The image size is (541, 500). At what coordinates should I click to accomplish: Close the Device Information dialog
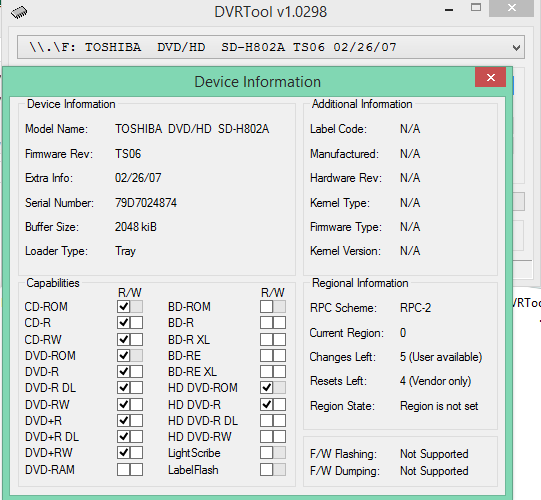(x=491, y=77)
